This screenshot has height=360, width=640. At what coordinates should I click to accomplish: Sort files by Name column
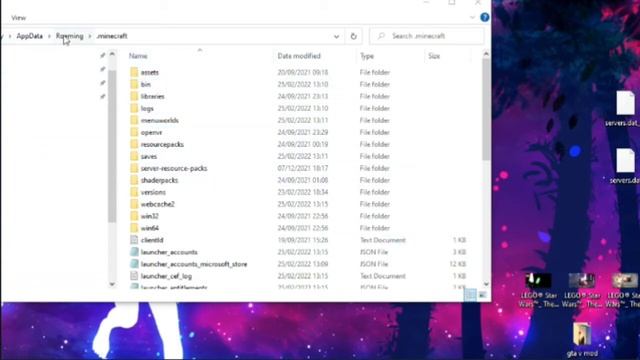138,56
